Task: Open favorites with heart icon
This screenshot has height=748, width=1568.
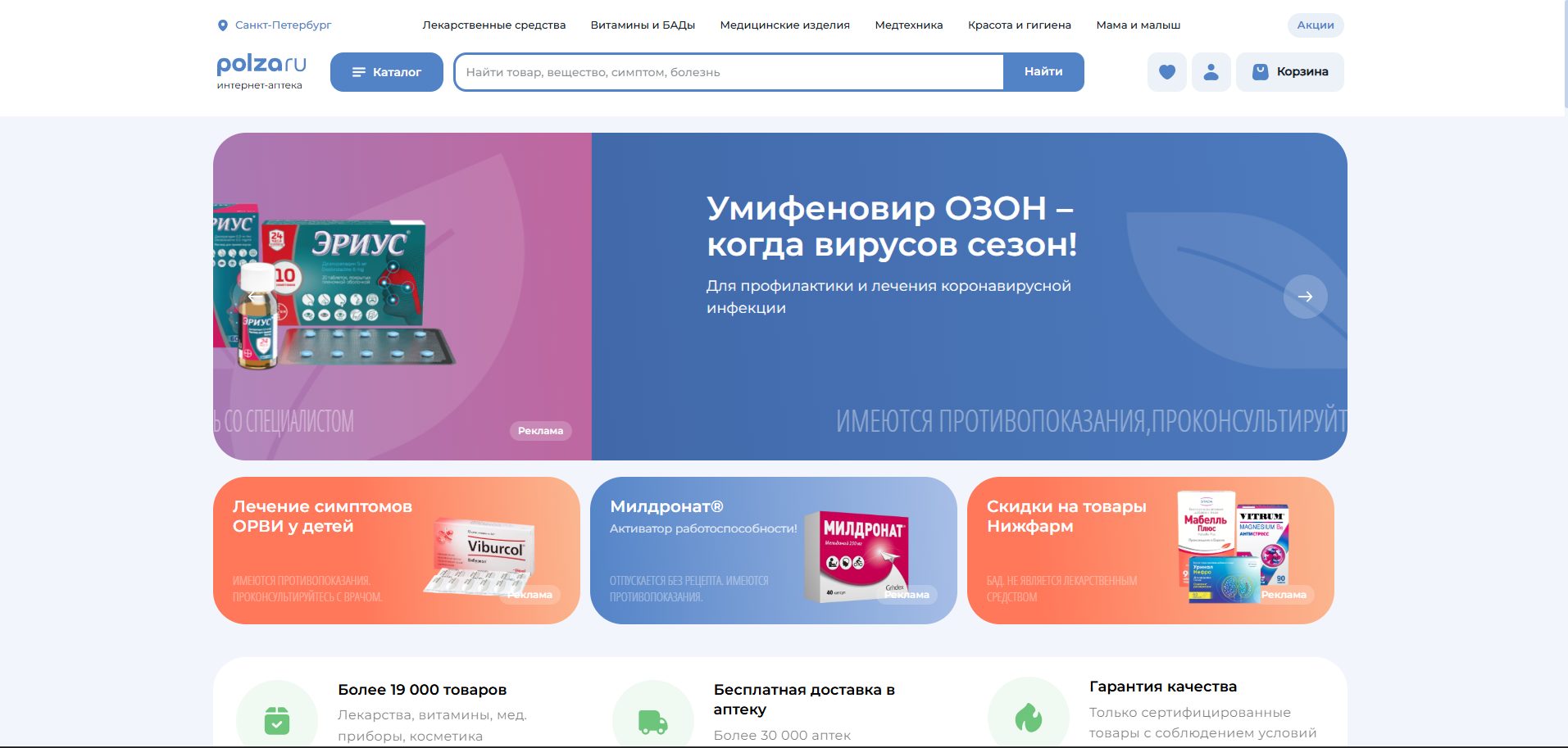Action: 1167,72
